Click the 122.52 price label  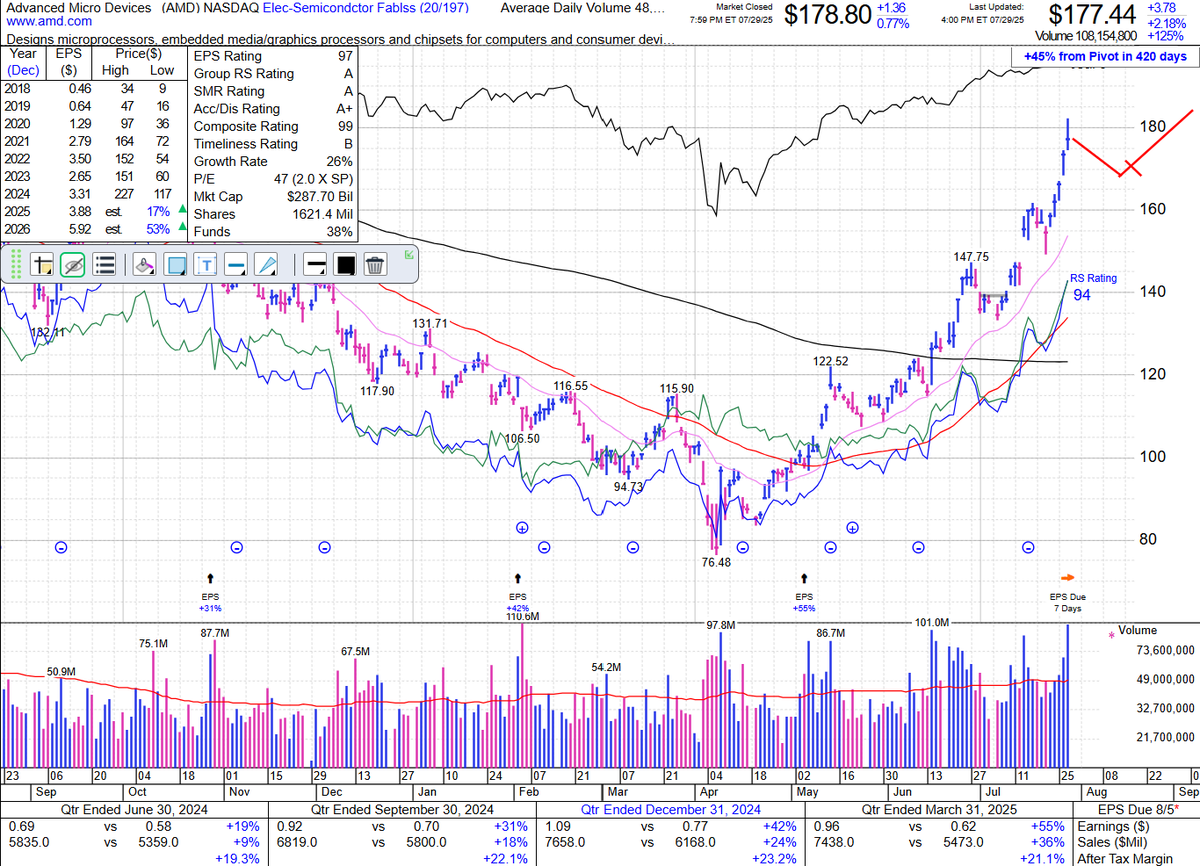click(x=830, y=361)
